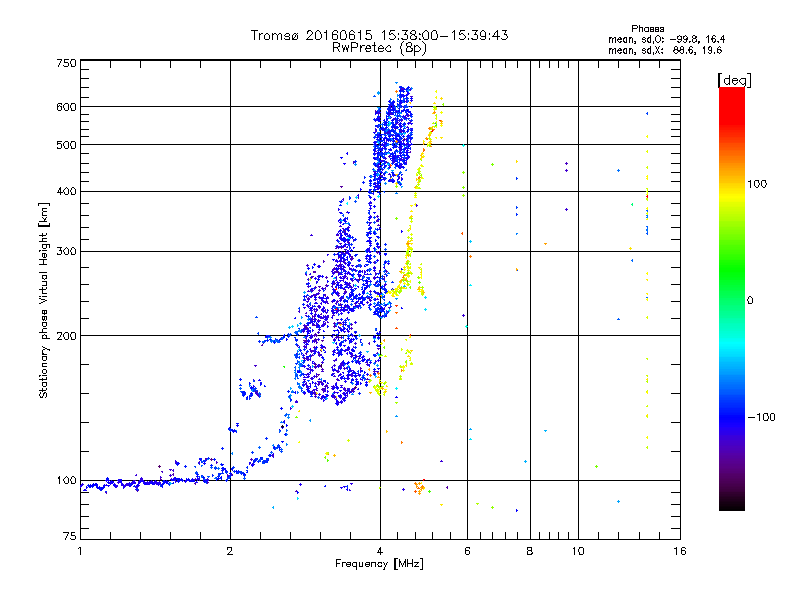Click the 'Phases' header text
This screenshot has height=600, width=800.
[647, 29]
